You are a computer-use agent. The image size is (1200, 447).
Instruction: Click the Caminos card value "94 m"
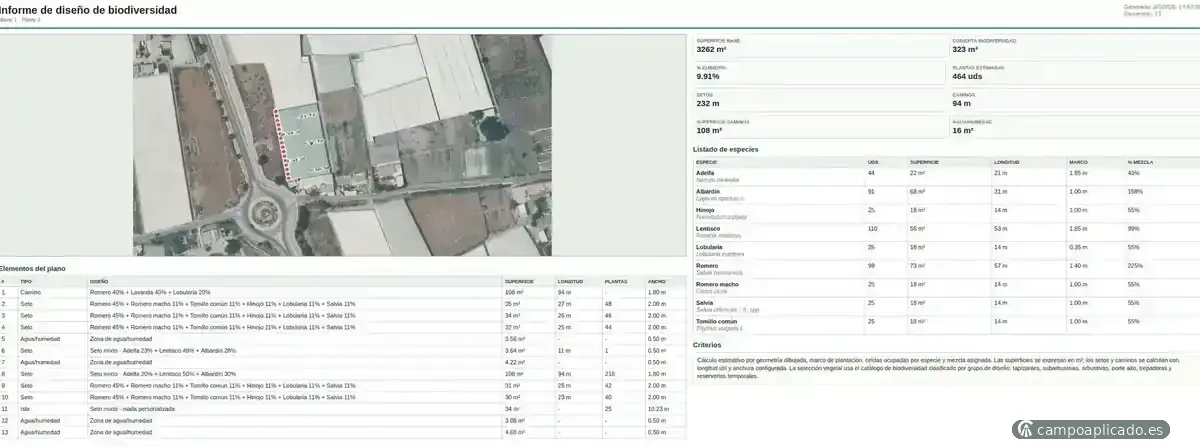[x=962, y=103]
